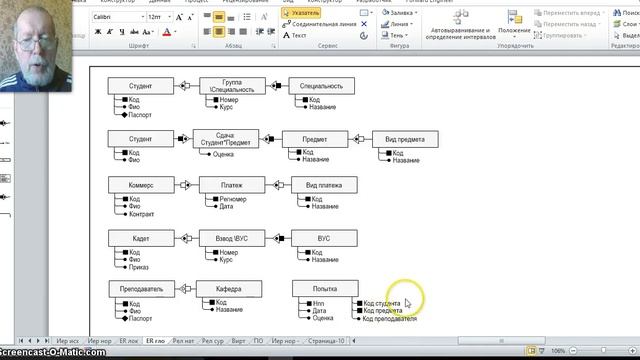The height and width of the screenshot is (360, 640).
Task: Go to previous page tab arrow
Action: click(30, 341)
